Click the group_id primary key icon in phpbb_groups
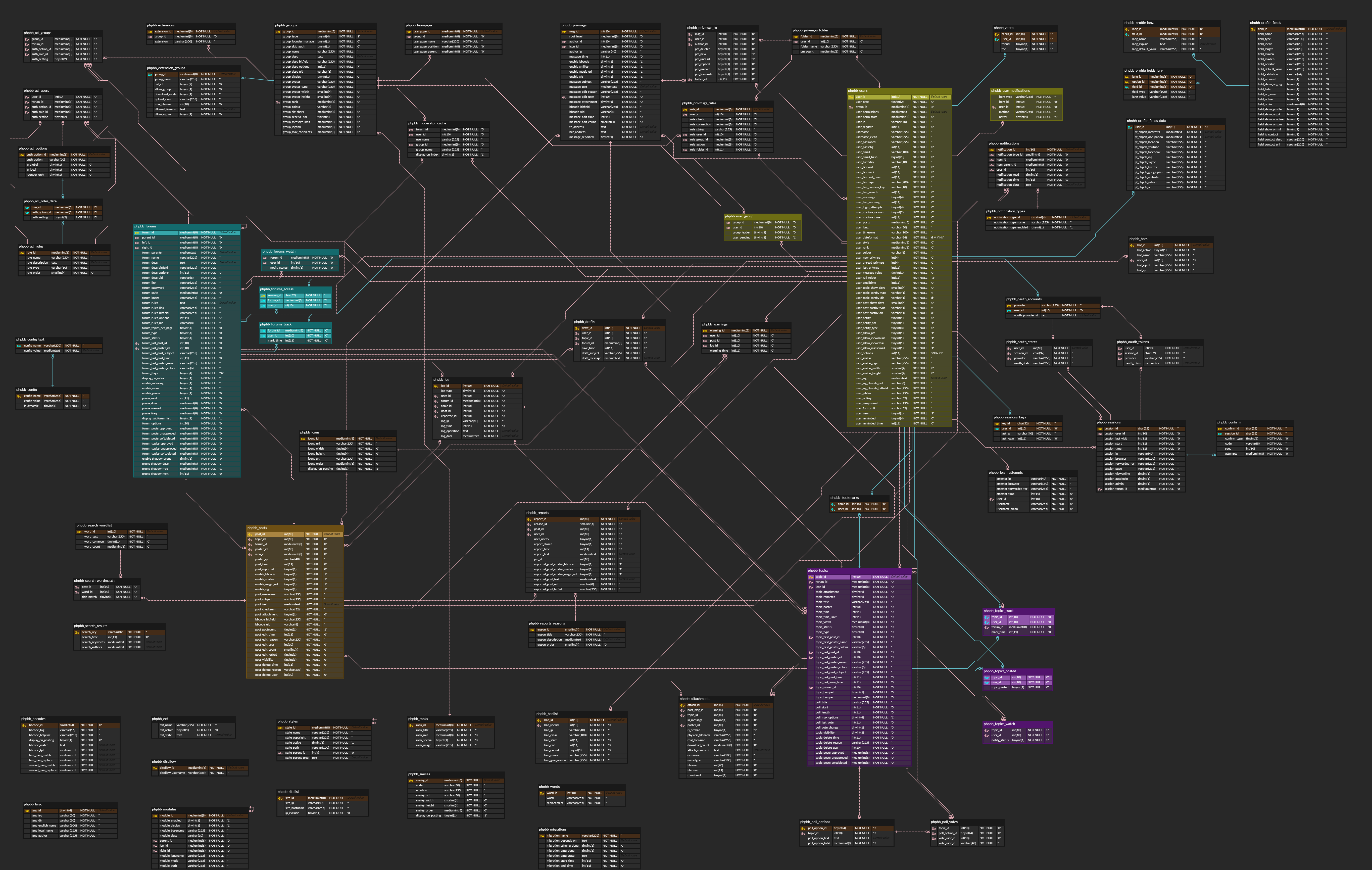 pyautogui.click(x=278, y=31)
